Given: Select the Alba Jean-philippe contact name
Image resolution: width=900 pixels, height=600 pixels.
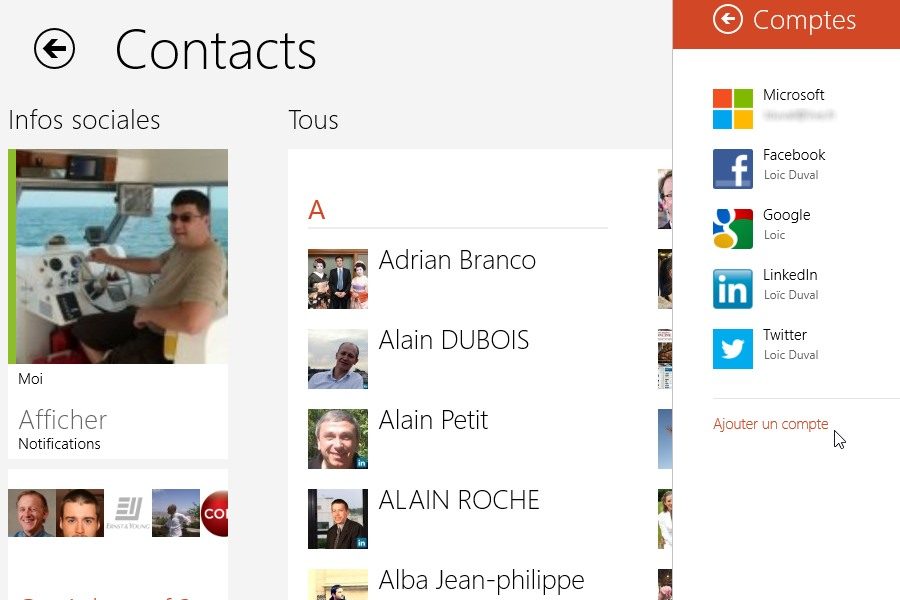Looking at the screenshot, I should point(481,580).
